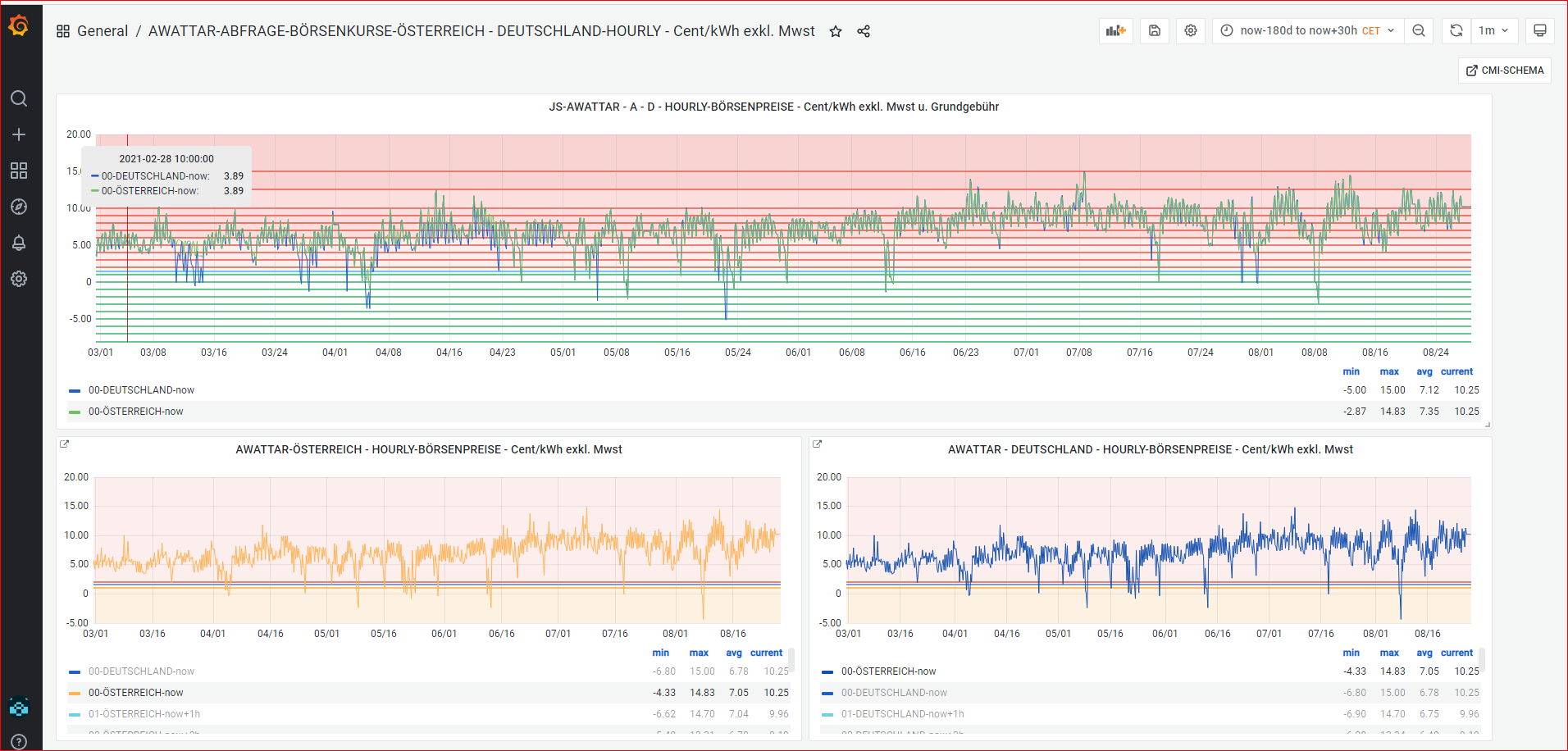Viewport: 1568px width, 751px height.
Task: Toggle 00-DEUTSCHLAND-now series in top legend
Action: point(141,390)
